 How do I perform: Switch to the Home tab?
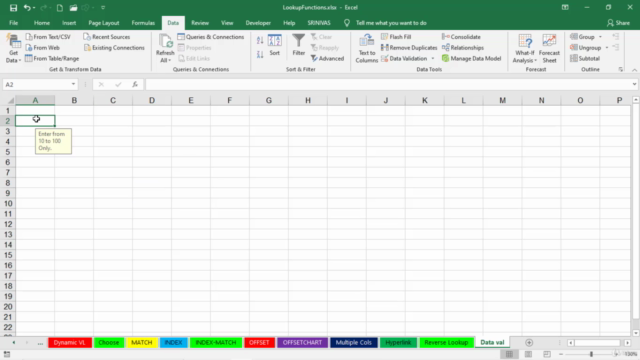[x=42, y=23]
